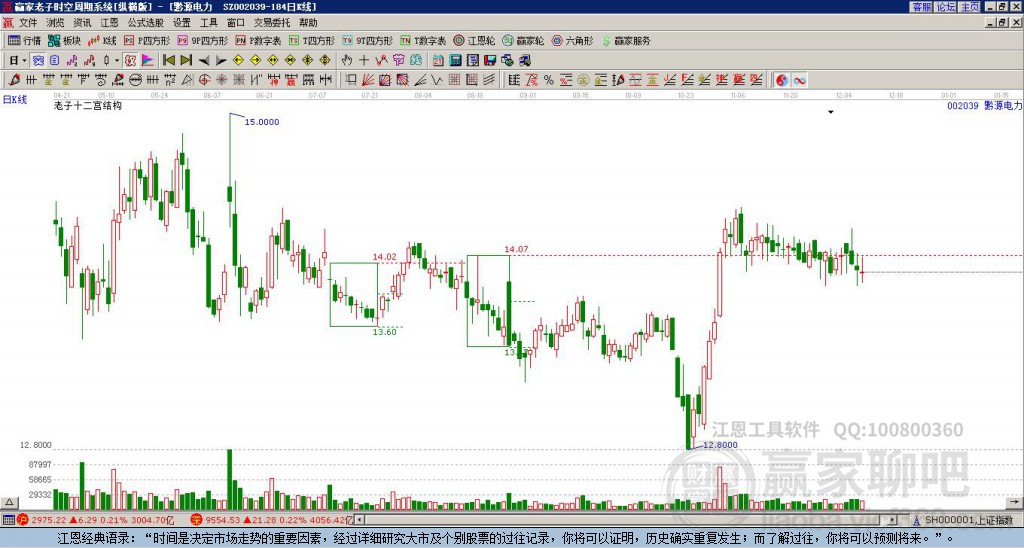
Task: Open the calendar icon
Action: pyautogui.click(x=438, y=60)
